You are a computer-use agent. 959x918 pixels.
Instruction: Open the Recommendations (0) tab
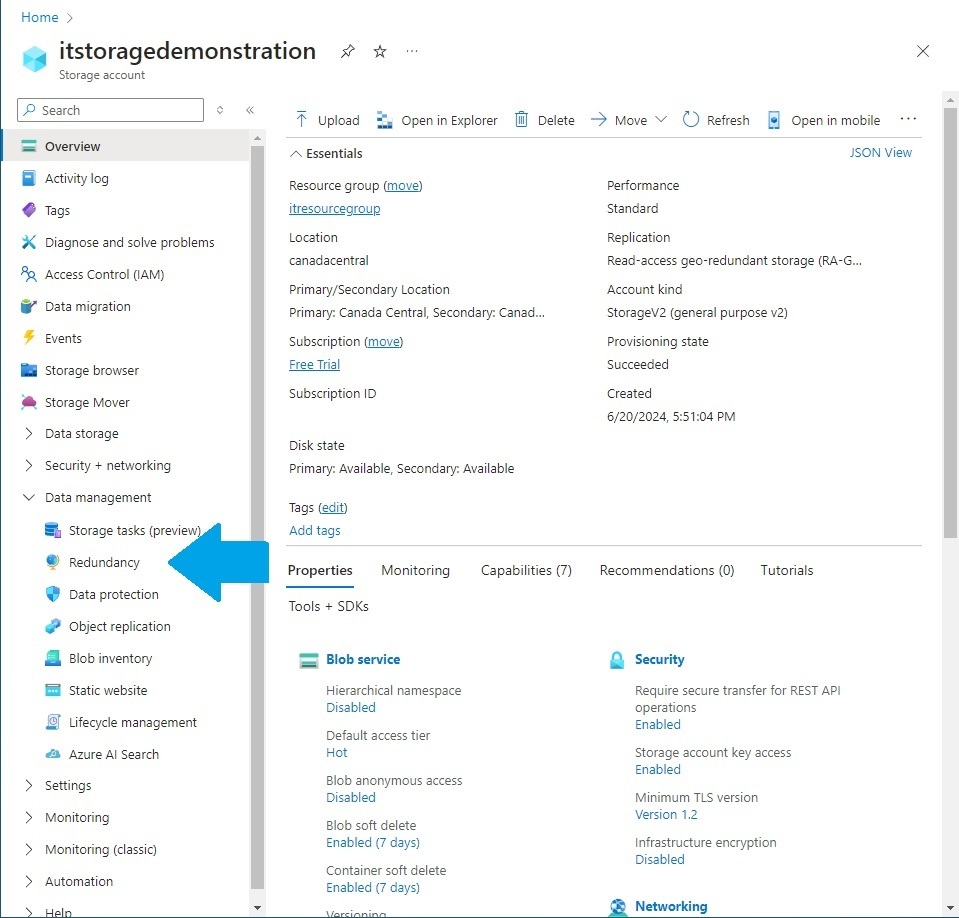click(x=667, y=571)
